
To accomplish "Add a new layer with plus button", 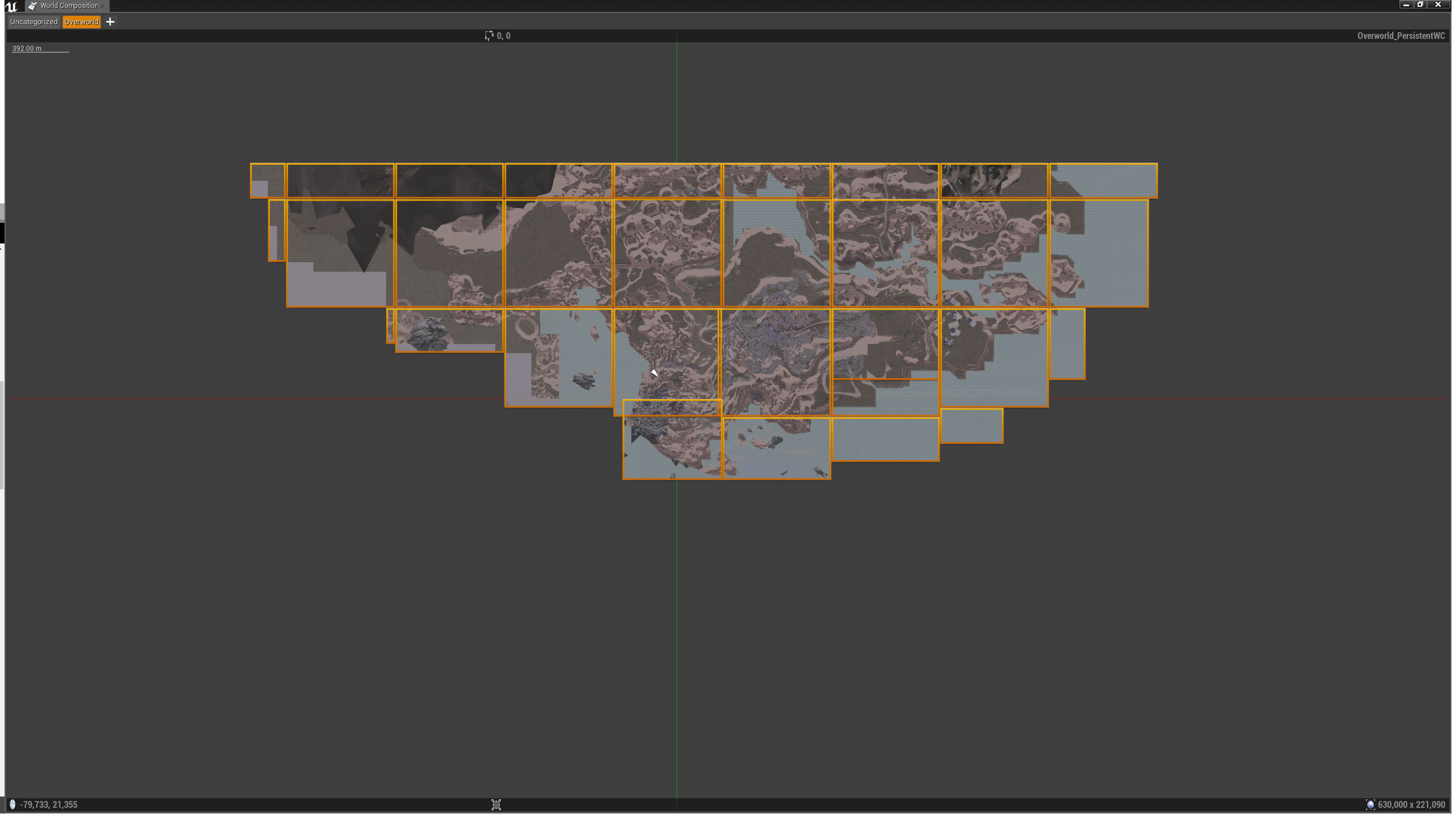I will (111, 22).
